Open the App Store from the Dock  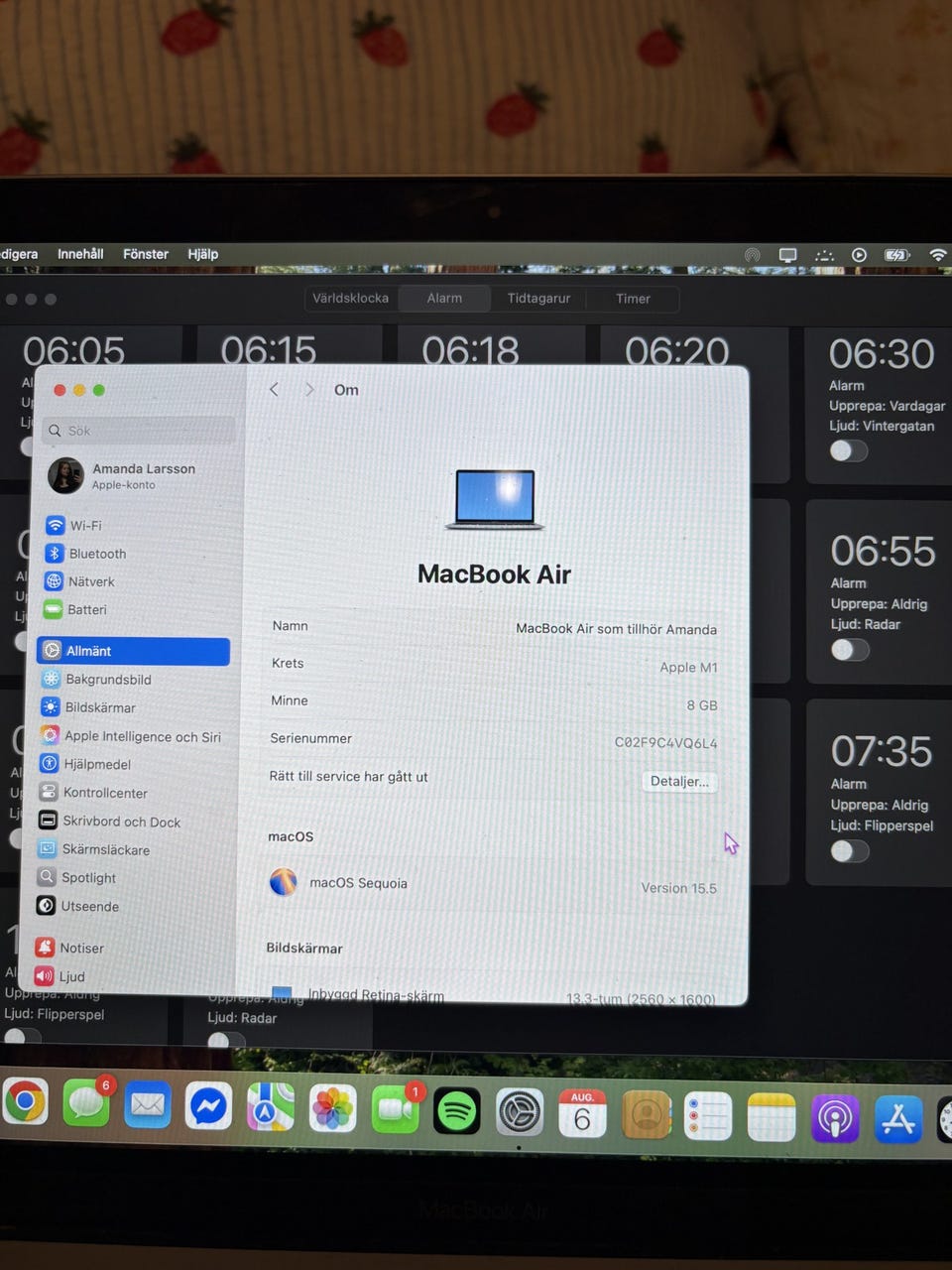pos(898,1120)
